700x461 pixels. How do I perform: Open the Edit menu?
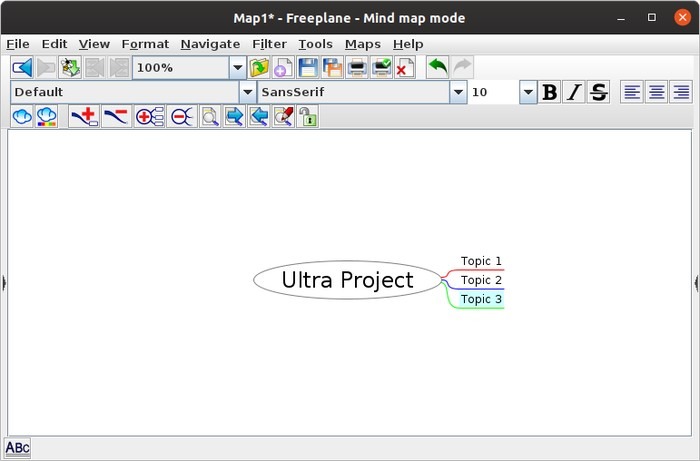tap(54, 44)
